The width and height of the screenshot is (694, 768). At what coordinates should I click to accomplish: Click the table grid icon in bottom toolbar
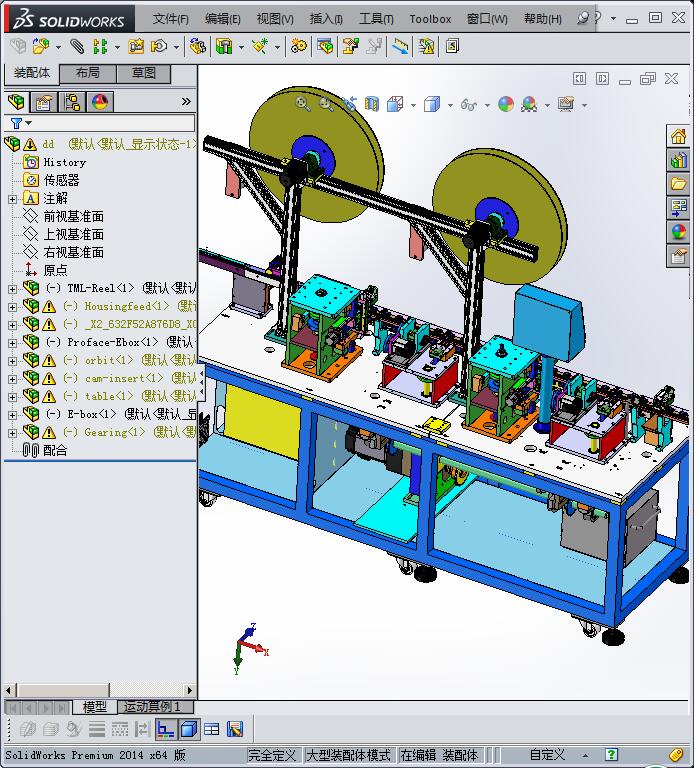(212, 729)
